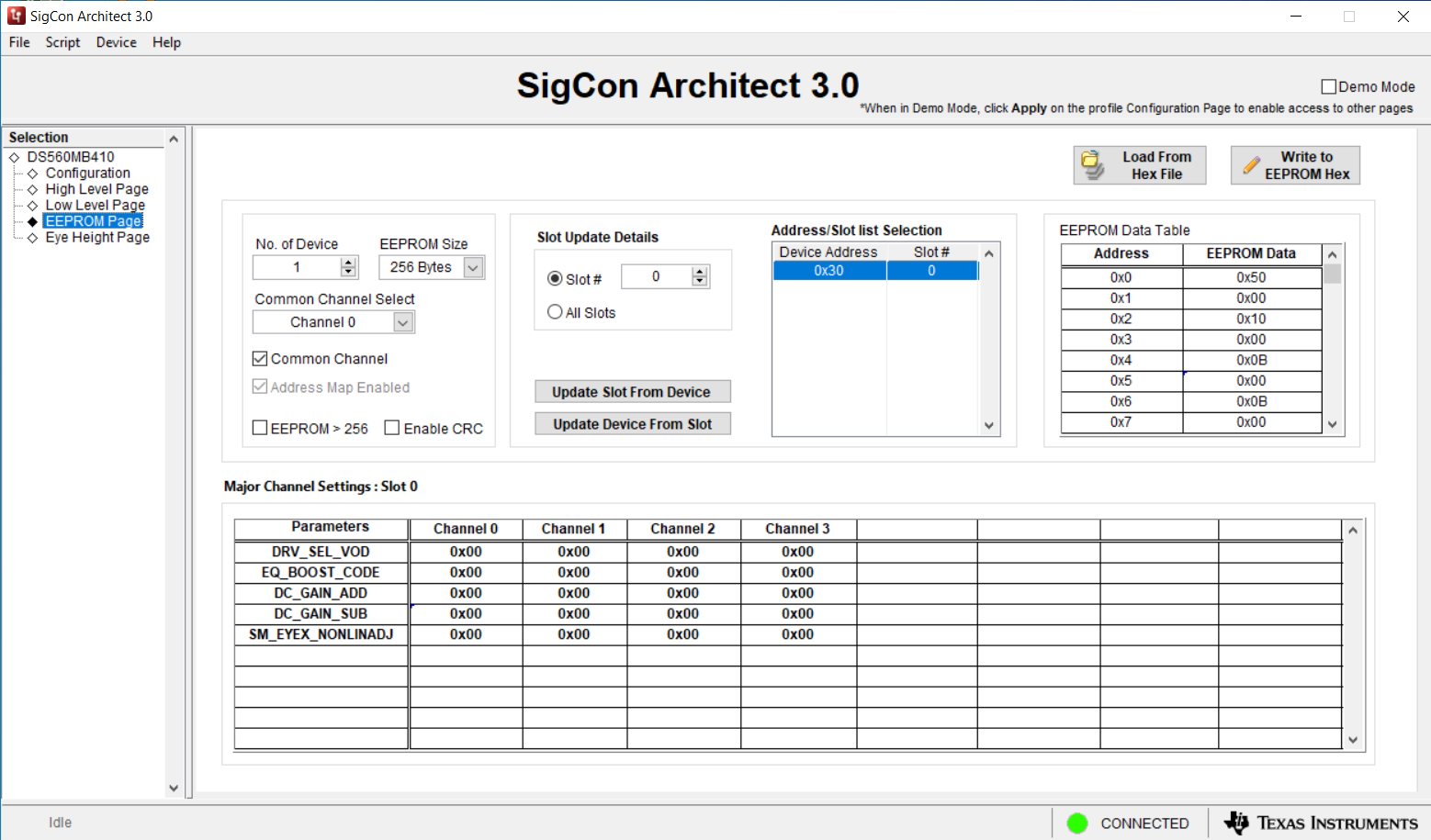Click the Load From Hex File icon
This screenshot has height=840, width=1431.
1092,165
